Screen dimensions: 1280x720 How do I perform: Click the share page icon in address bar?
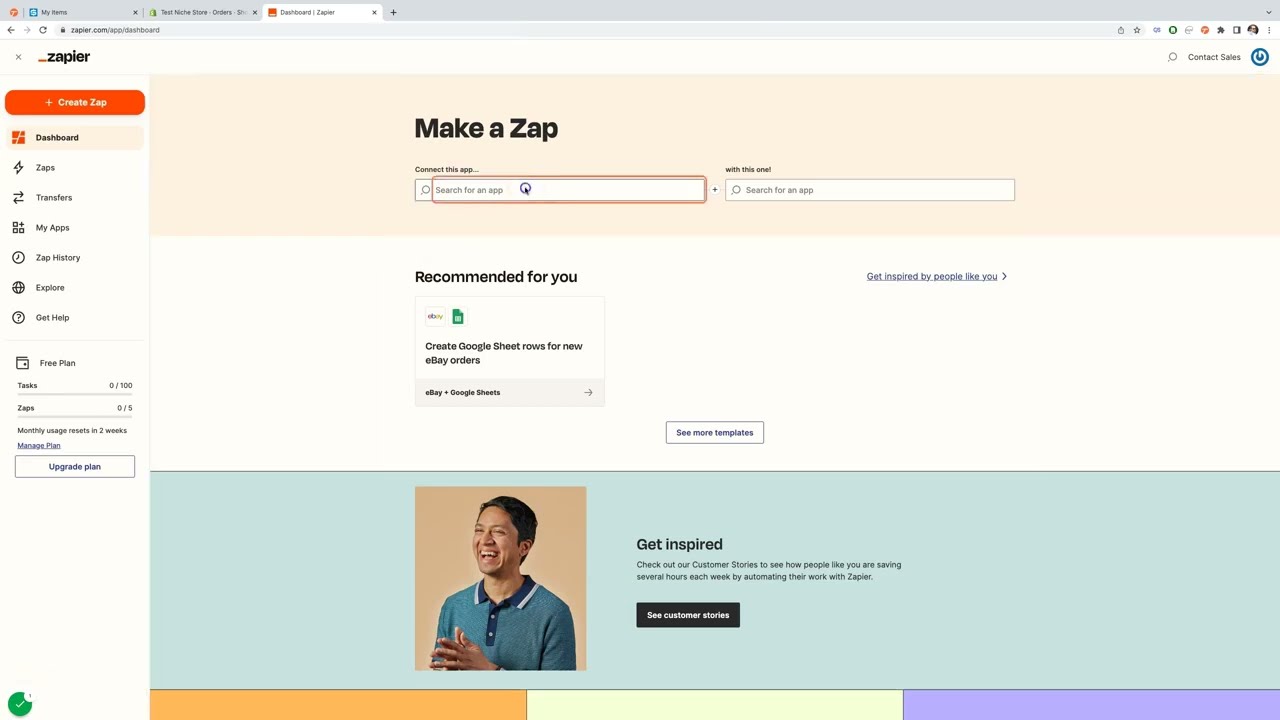pyautogui.click(x=1121, y=30)
